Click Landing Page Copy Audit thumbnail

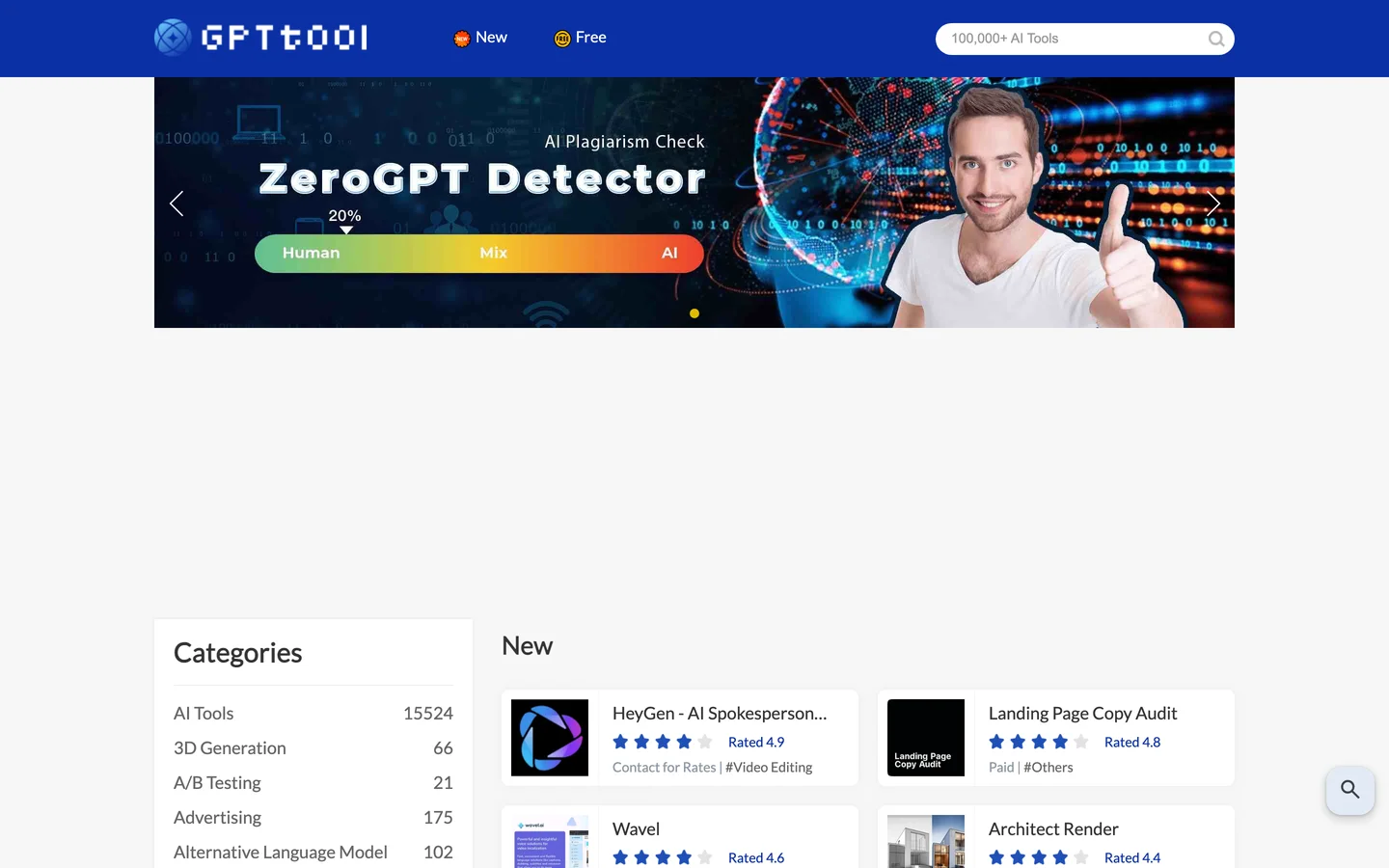pos(926,738)
